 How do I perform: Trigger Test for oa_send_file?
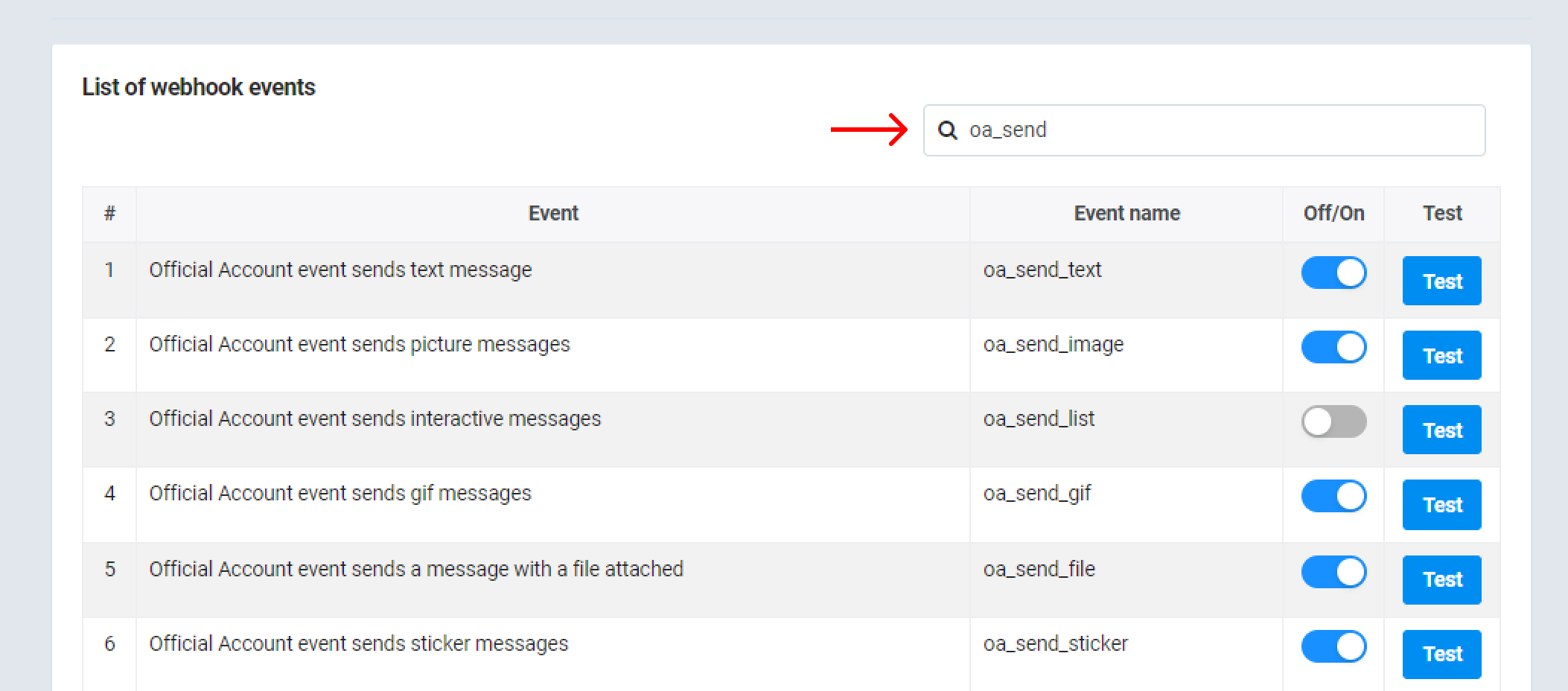click(x=1442, y=579)
